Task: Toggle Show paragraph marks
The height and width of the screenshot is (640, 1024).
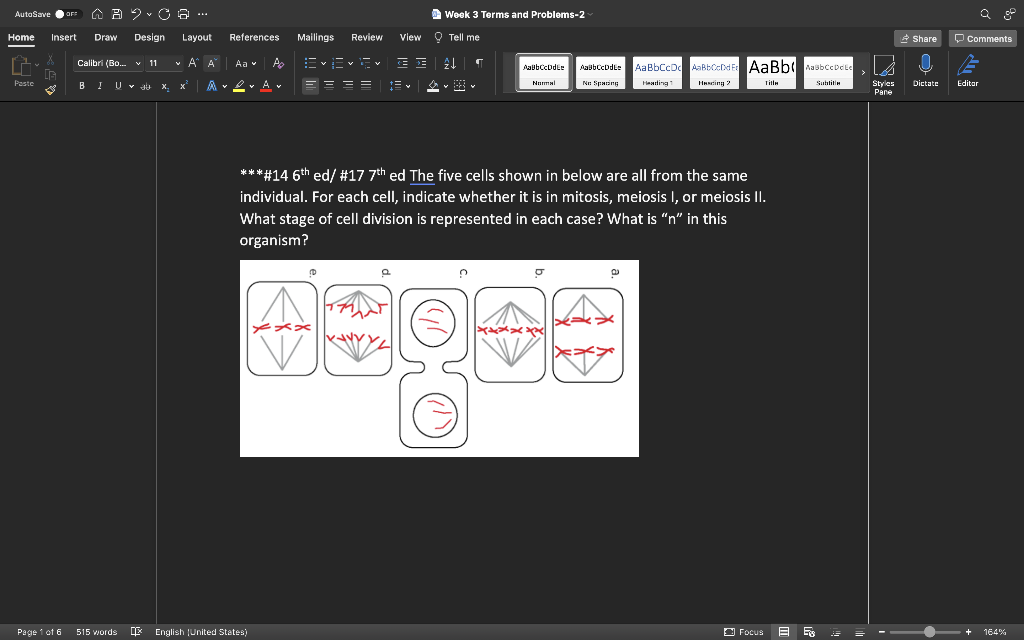Action: [479, 63]
